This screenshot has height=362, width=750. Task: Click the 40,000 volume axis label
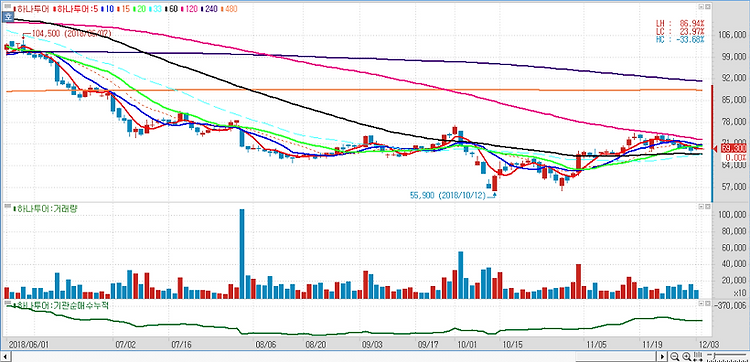coord(735,264)
